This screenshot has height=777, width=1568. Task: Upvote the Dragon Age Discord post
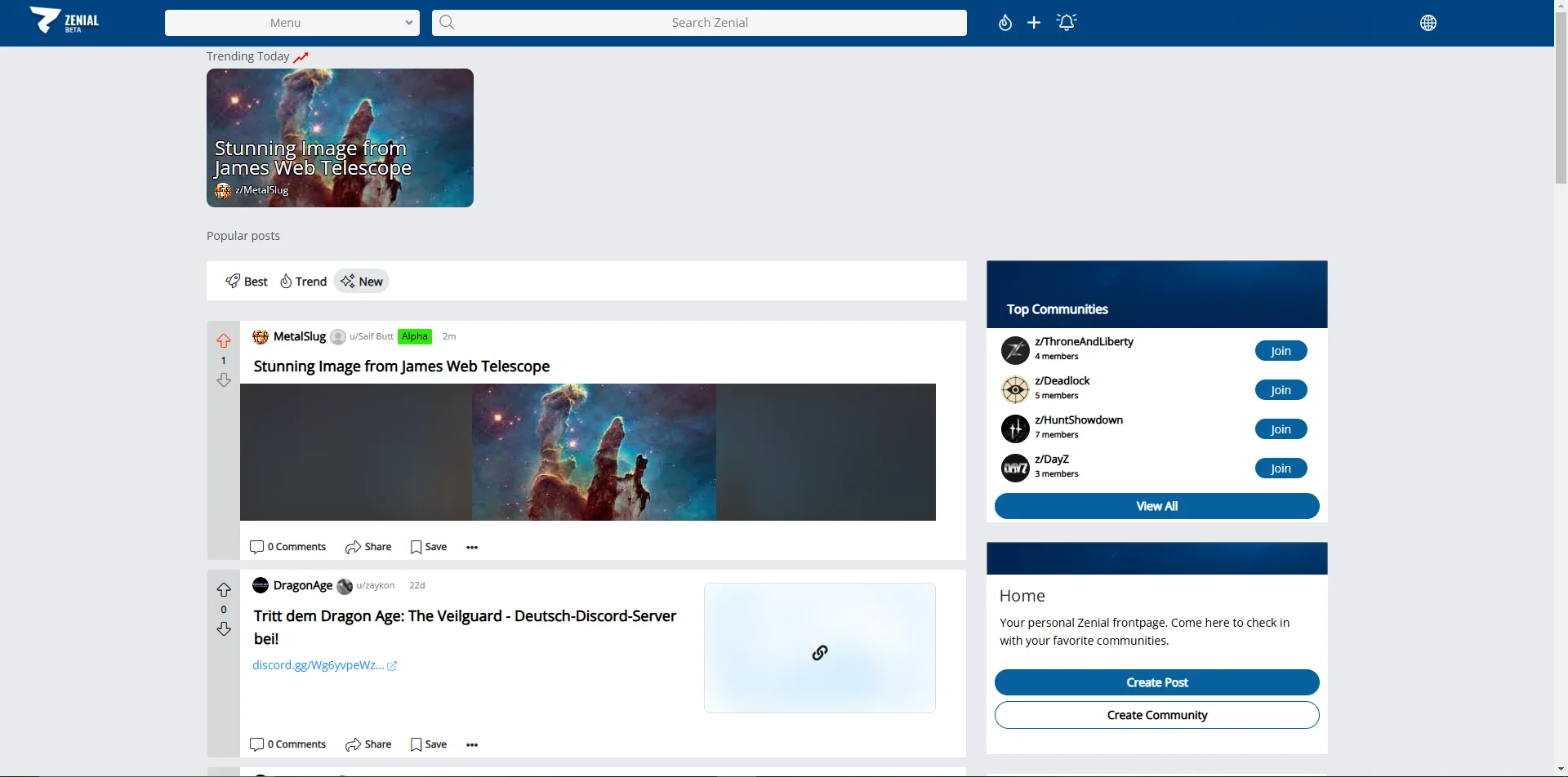(x=224, y=590)
